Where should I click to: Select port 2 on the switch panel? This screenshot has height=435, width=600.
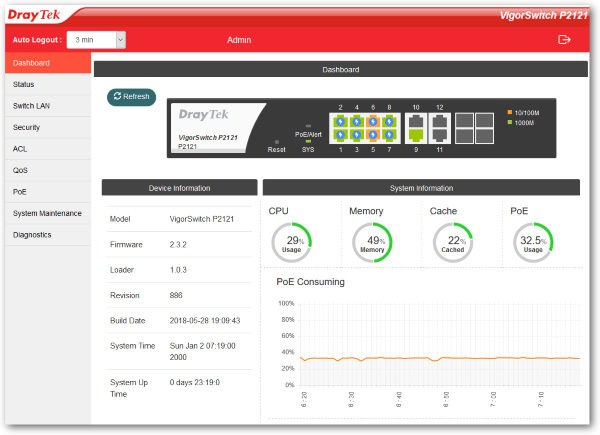340,122
